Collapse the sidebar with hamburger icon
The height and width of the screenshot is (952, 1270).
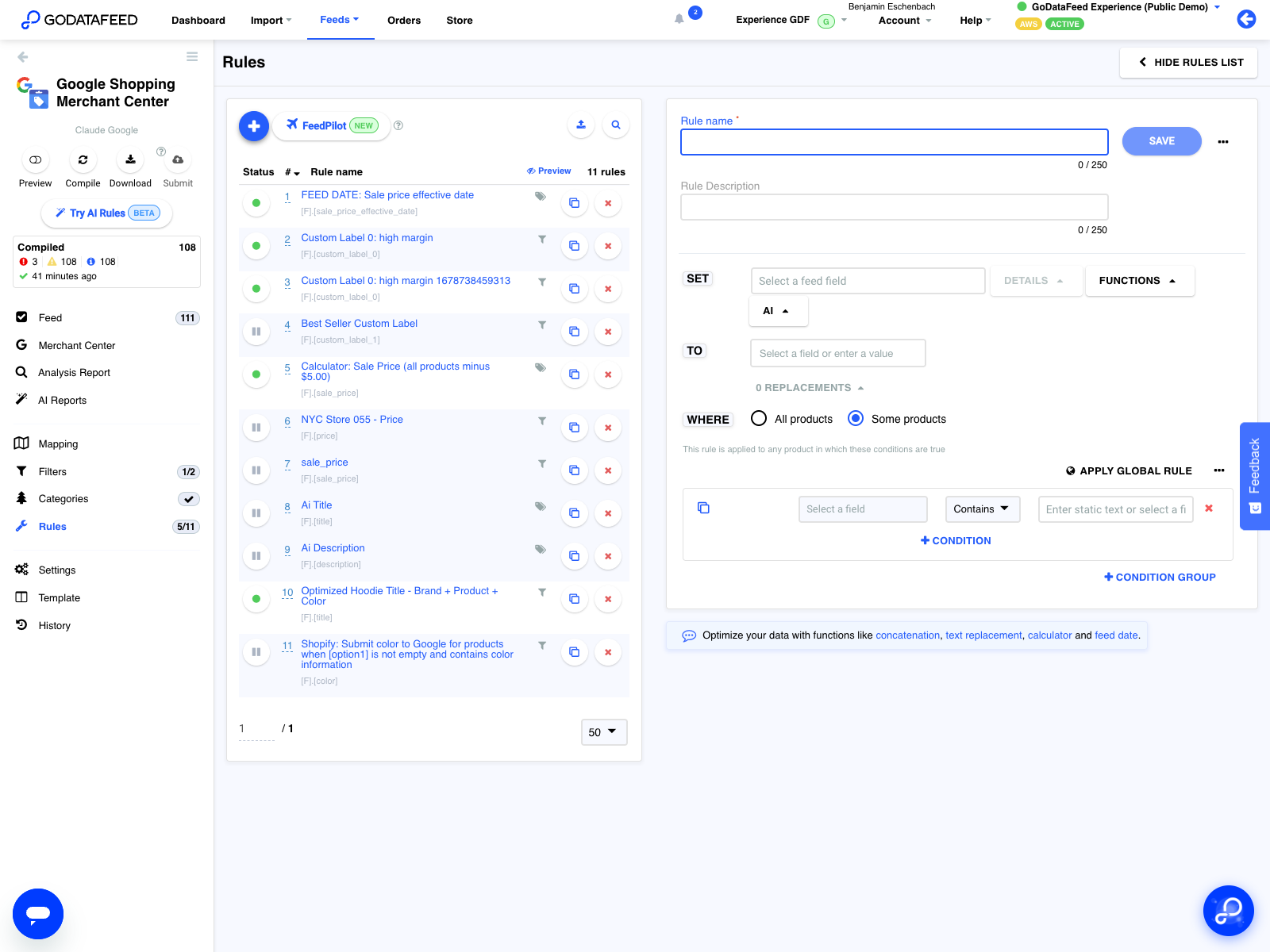[192, 56]
